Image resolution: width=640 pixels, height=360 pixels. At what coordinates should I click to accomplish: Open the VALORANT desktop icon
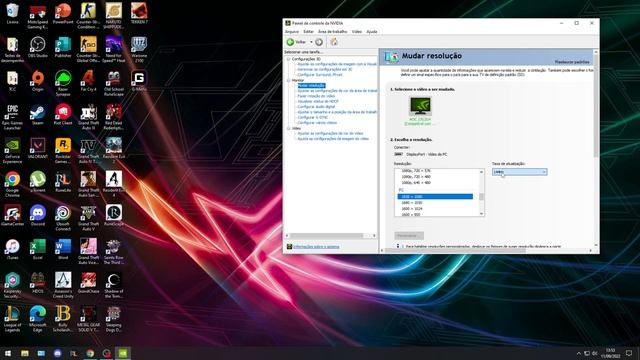[38, 148]
